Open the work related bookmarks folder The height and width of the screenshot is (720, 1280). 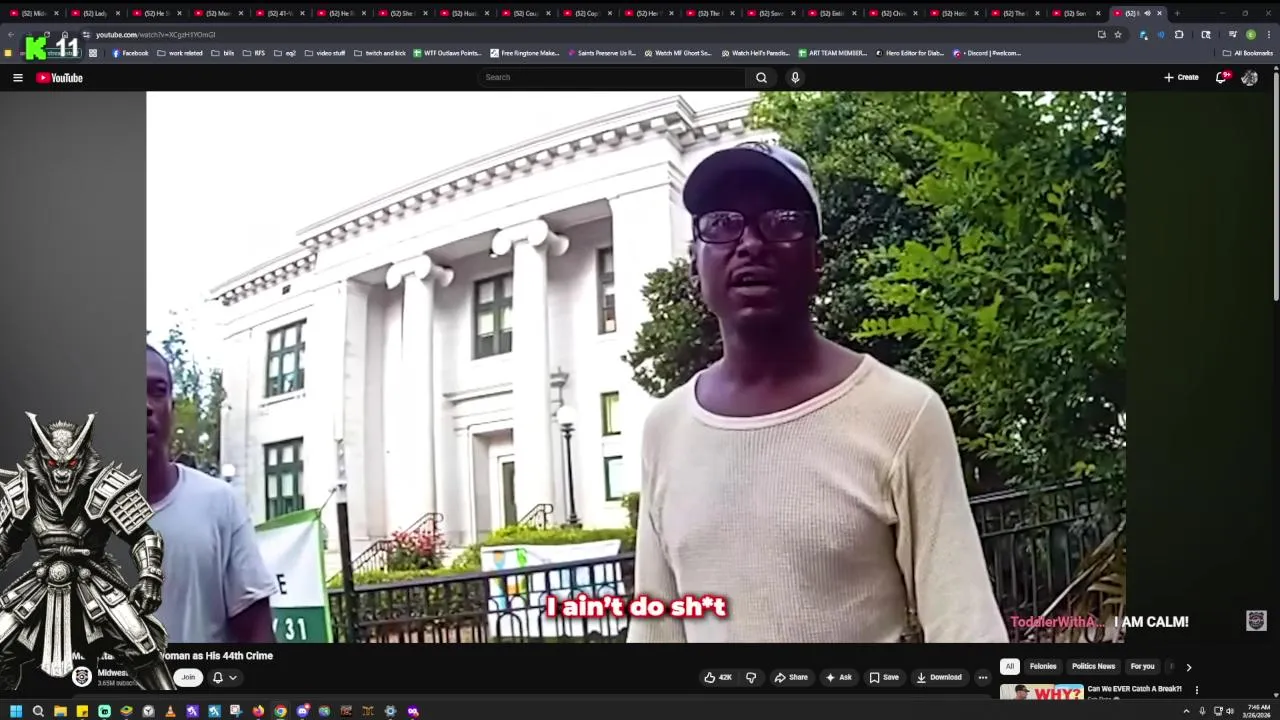(180, 53)
